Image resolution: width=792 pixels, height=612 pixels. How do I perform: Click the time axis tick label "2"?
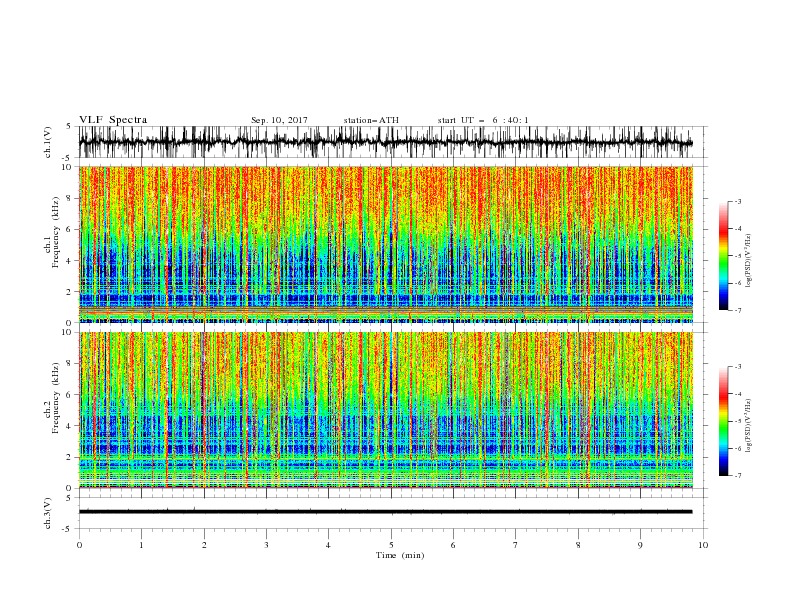[x=204, y=545]
